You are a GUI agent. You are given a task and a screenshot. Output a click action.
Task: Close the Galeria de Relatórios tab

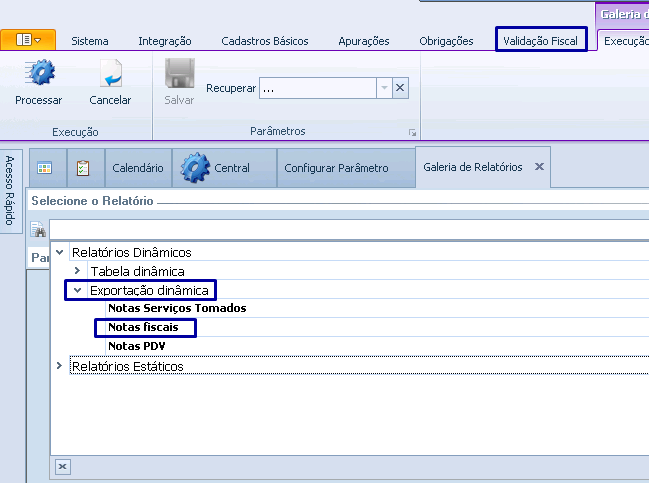click(539, 167)
